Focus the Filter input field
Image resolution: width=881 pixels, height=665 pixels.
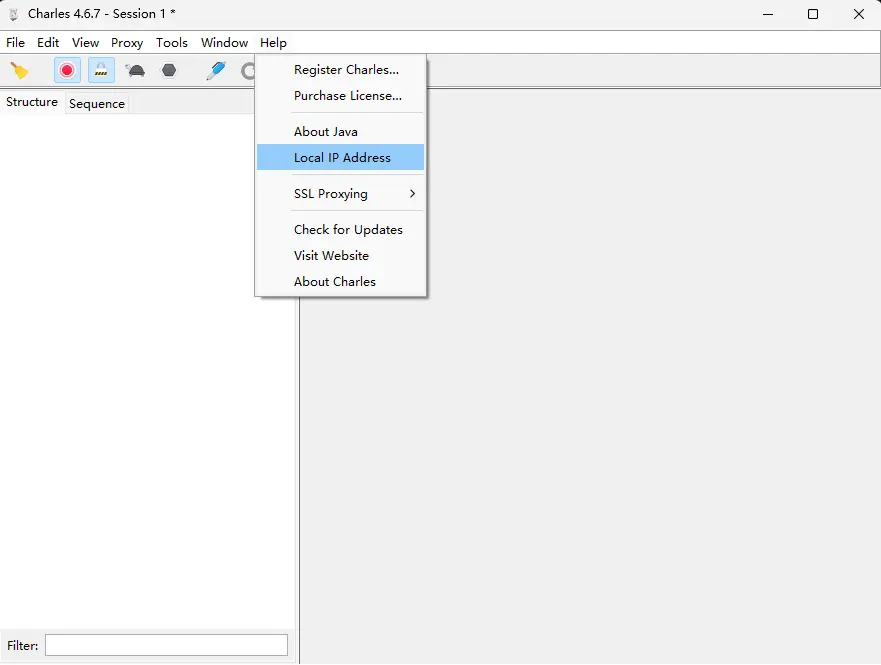(166, 645)
